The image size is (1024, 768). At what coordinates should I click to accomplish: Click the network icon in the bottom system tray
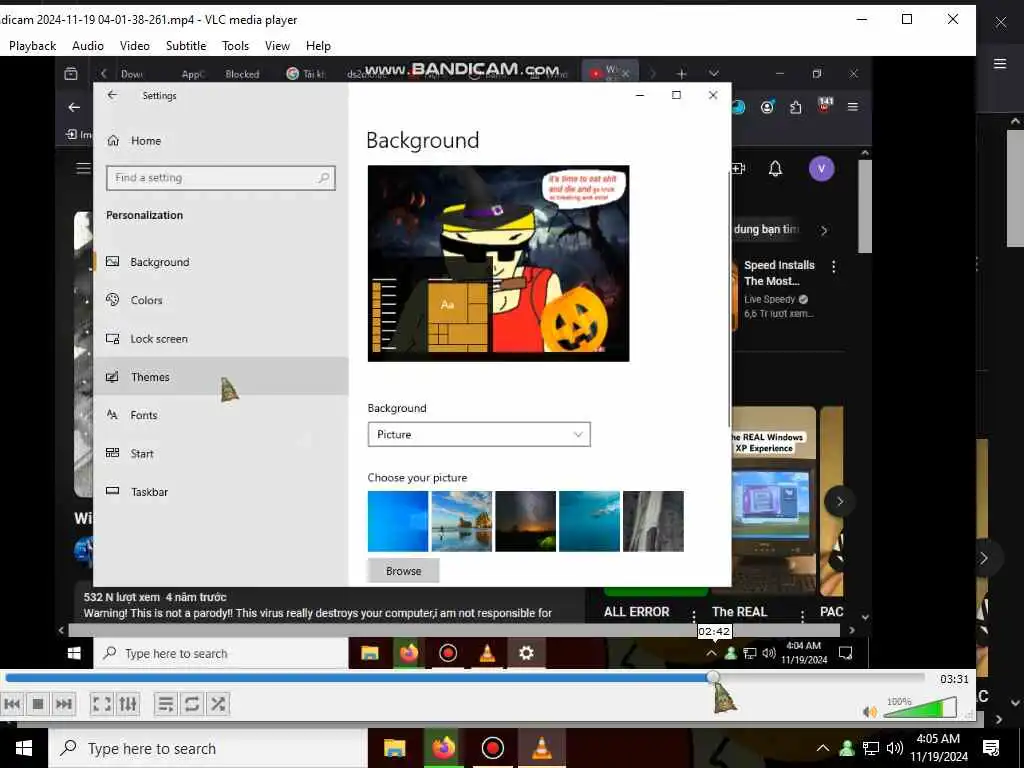point(871,748)
